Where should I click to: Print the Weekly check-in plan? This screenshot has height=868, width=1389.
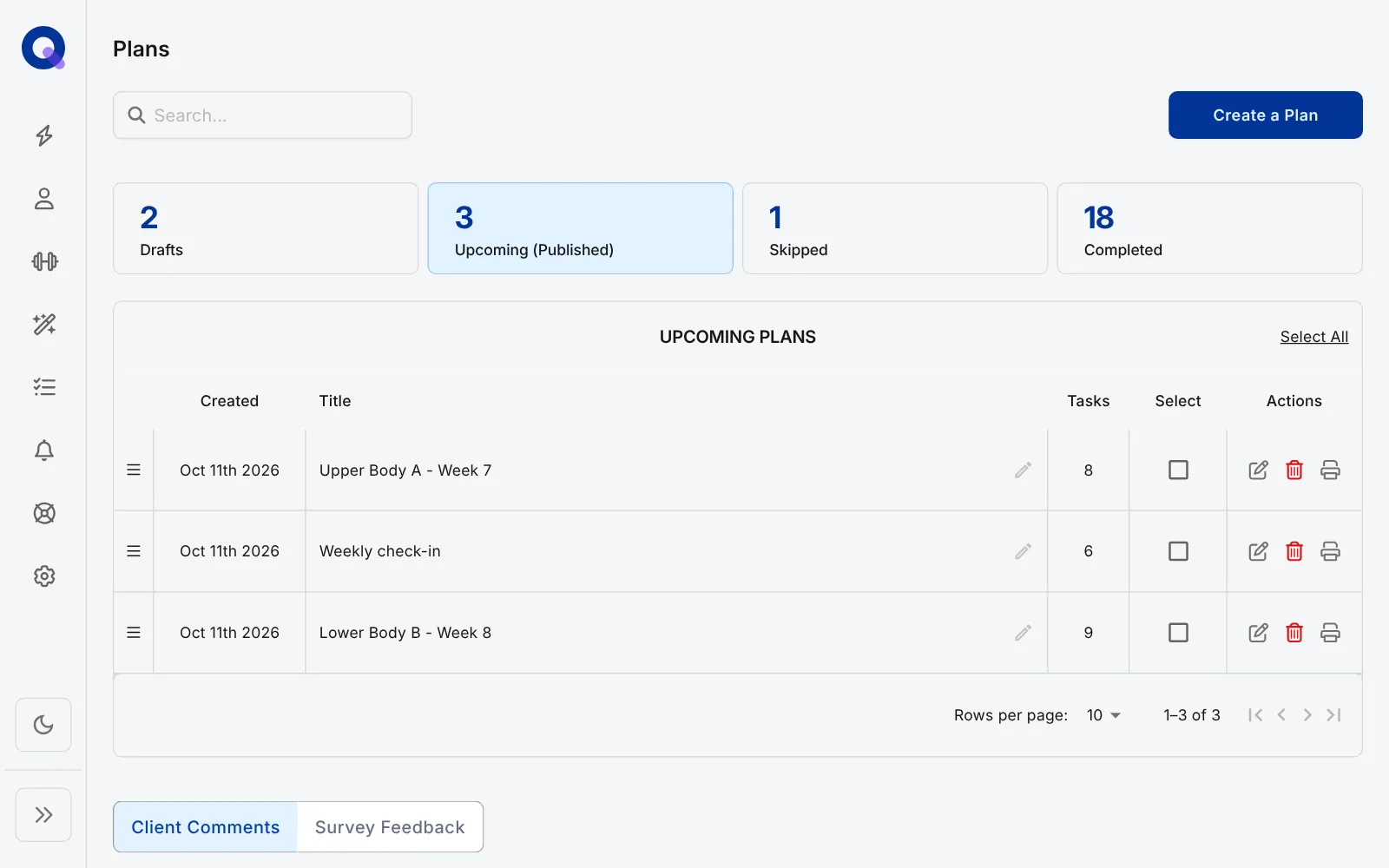[x=1330, y=551]
